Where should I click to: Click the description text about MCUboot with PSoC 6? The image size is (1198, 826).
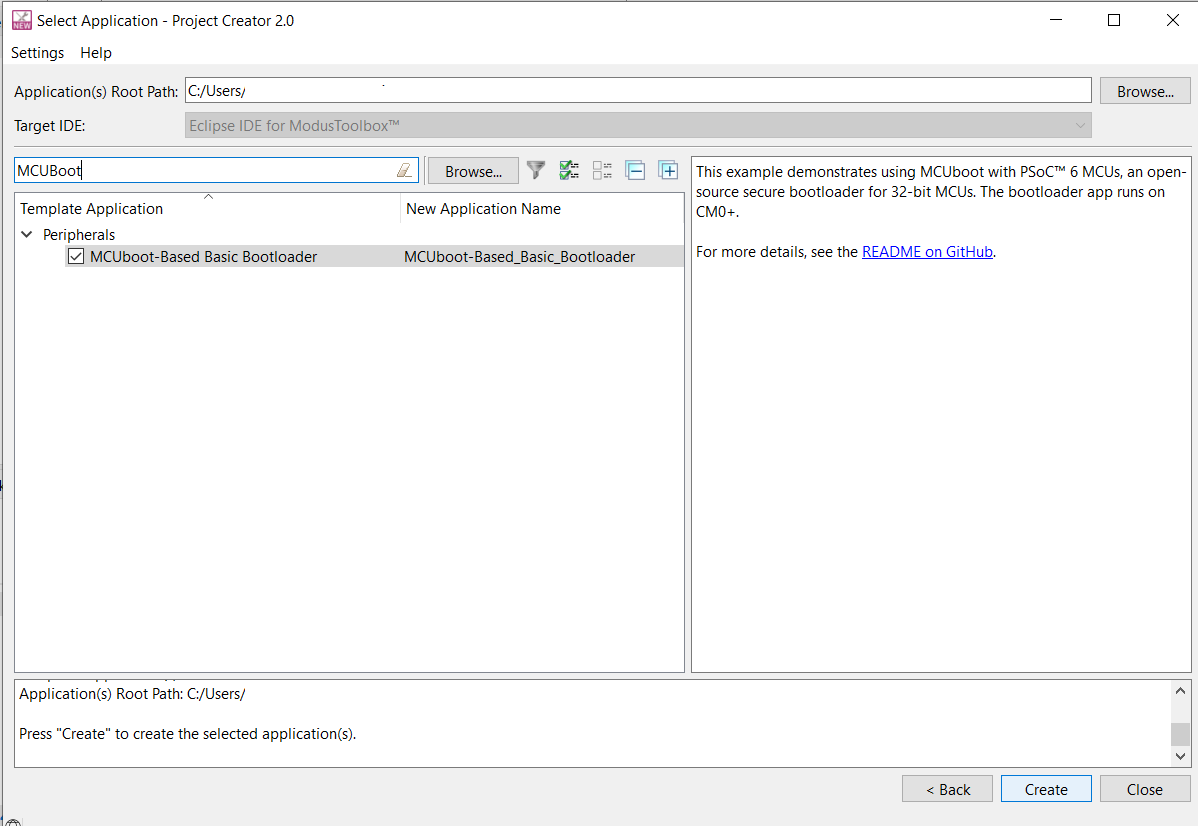941,191
